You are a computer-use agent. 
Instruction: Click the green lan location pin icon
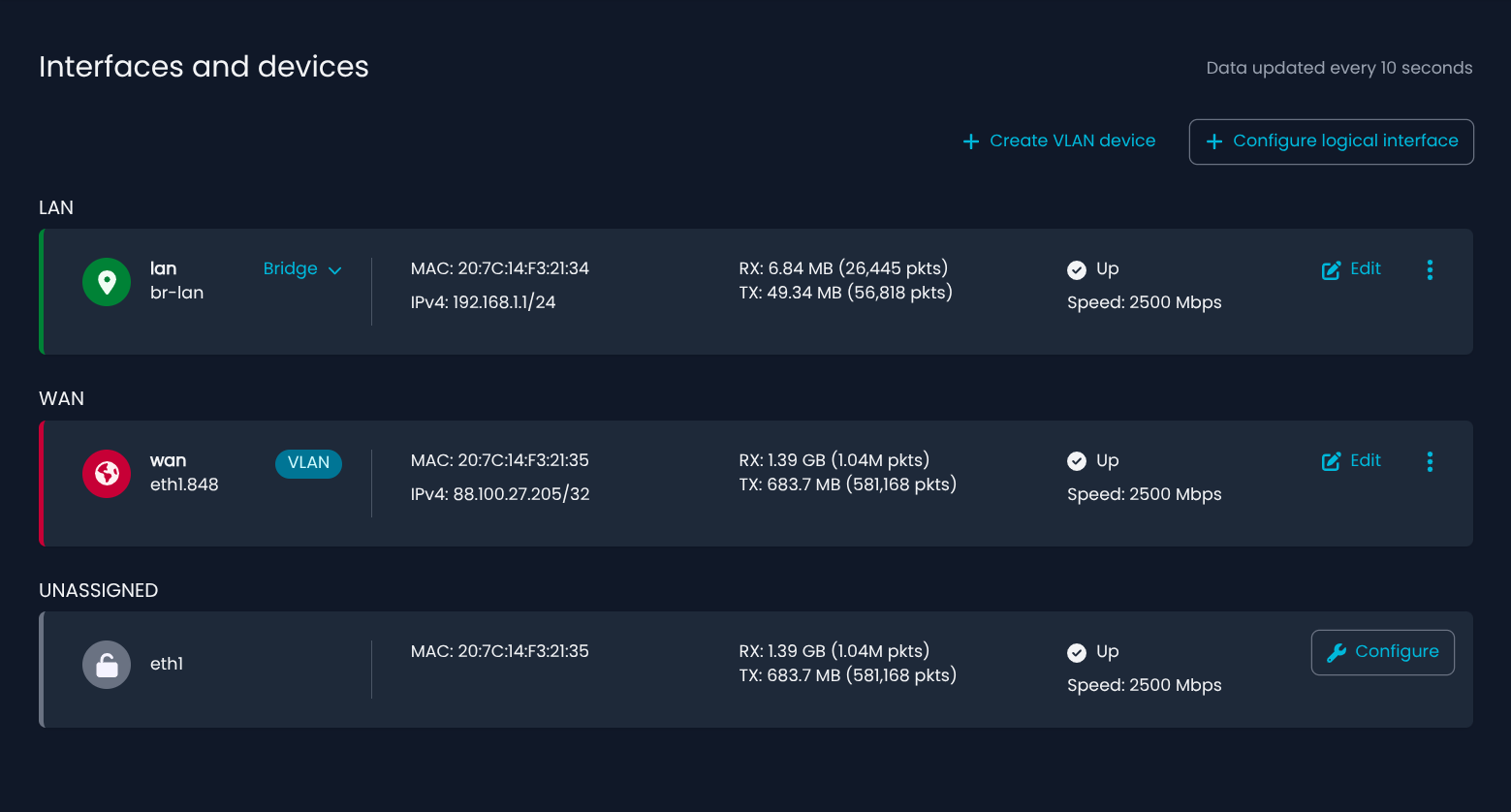tap(107, 282)
